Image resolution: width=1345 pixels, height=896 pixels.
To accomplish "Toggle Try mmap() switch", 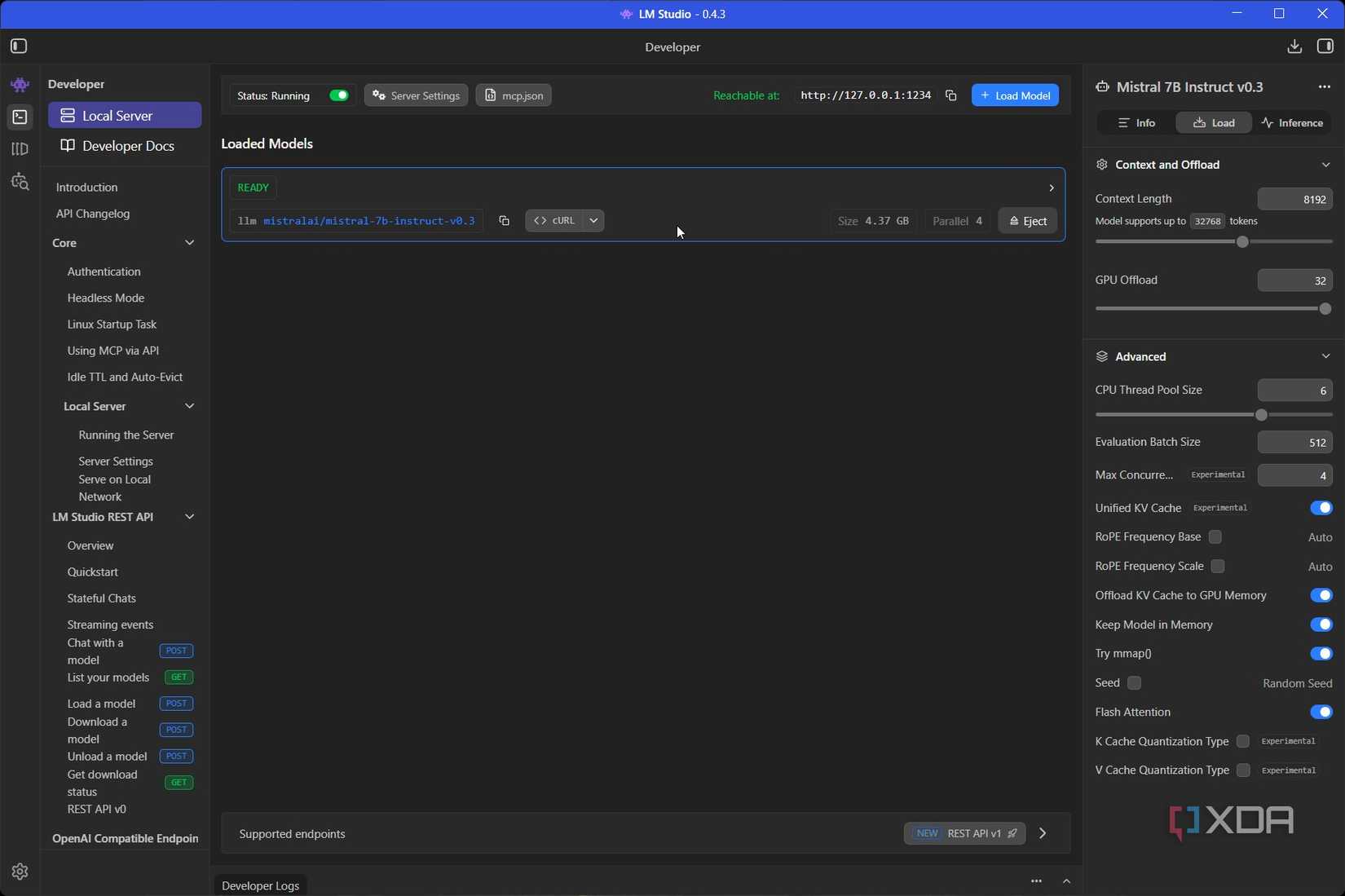I will pyautogui.click(x=1321, y=654).
